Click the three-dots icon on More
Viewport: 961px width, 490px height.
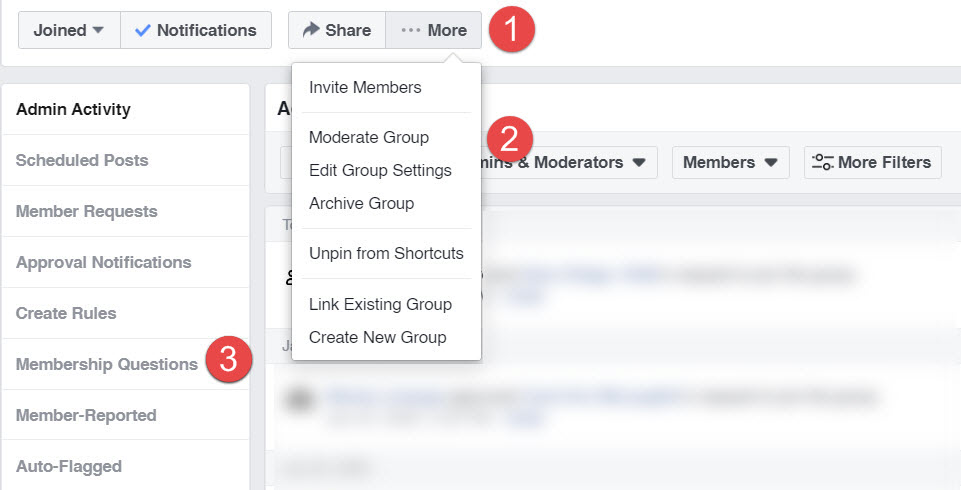coord(411,30)
